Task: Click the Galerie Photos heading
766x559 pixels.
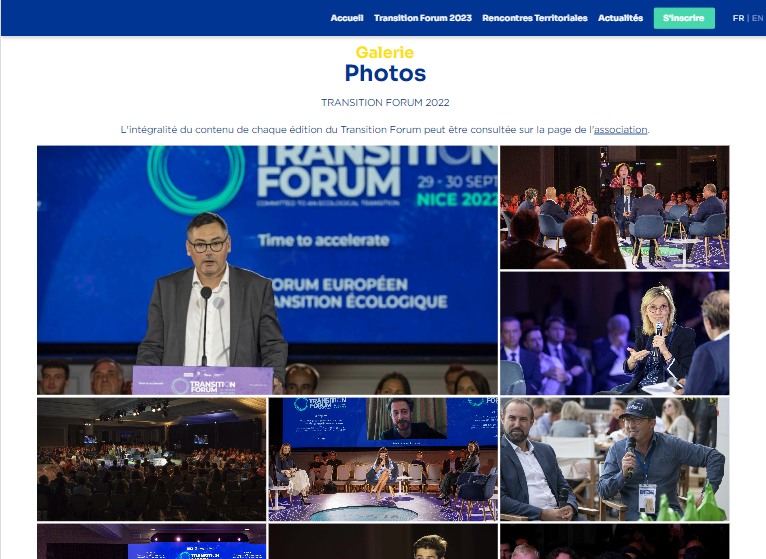Action: pos(385,64)
